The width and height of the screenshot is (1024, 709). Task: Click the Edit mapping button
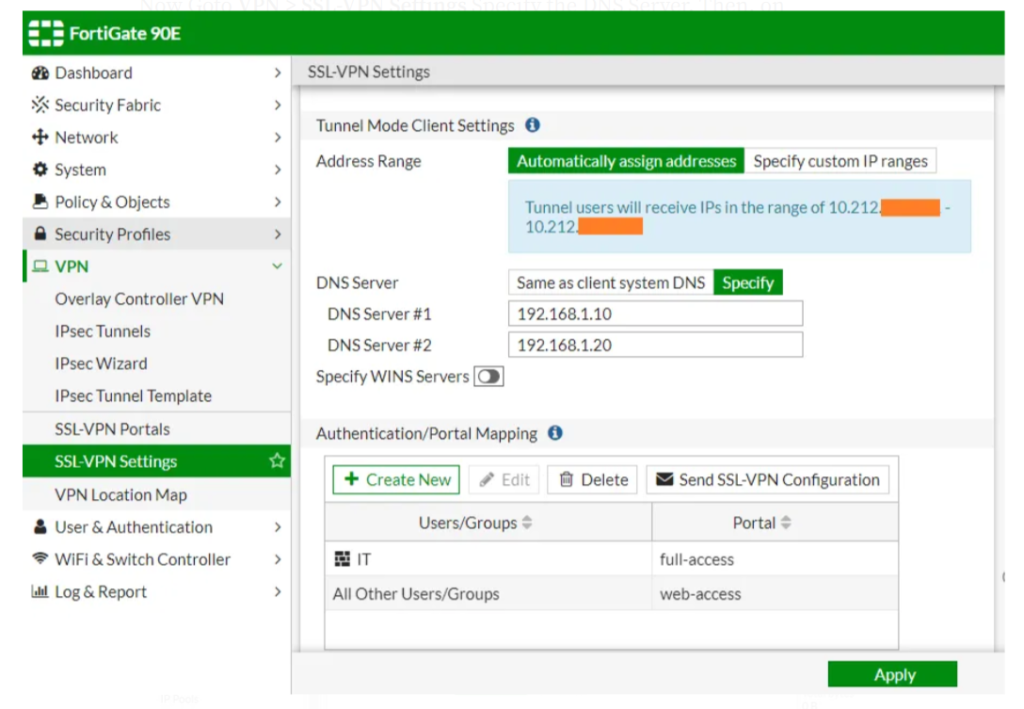point(504,479)
